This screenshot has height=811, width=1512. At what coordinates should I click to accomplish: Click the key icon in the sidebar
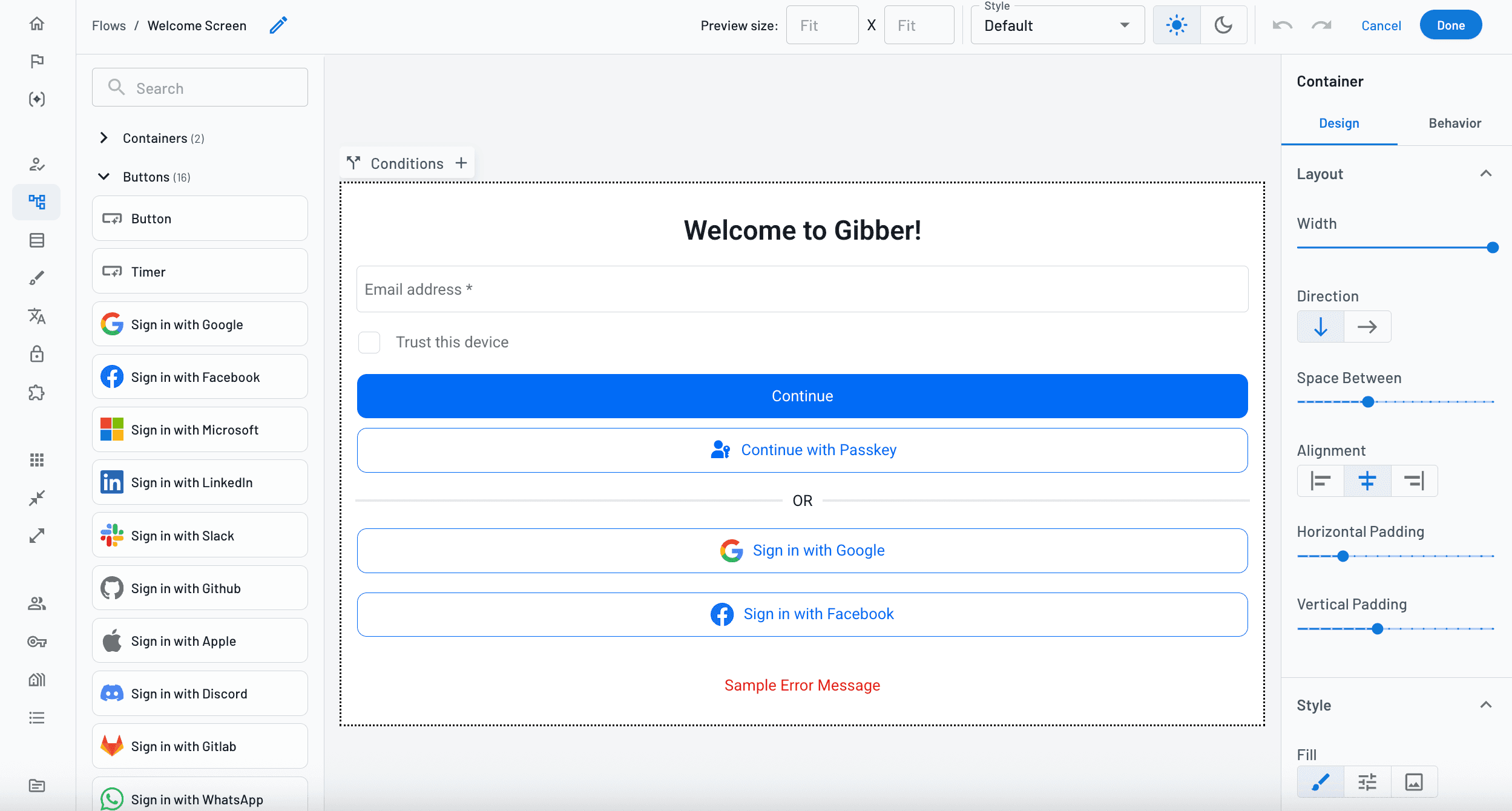tap(37, 642)
